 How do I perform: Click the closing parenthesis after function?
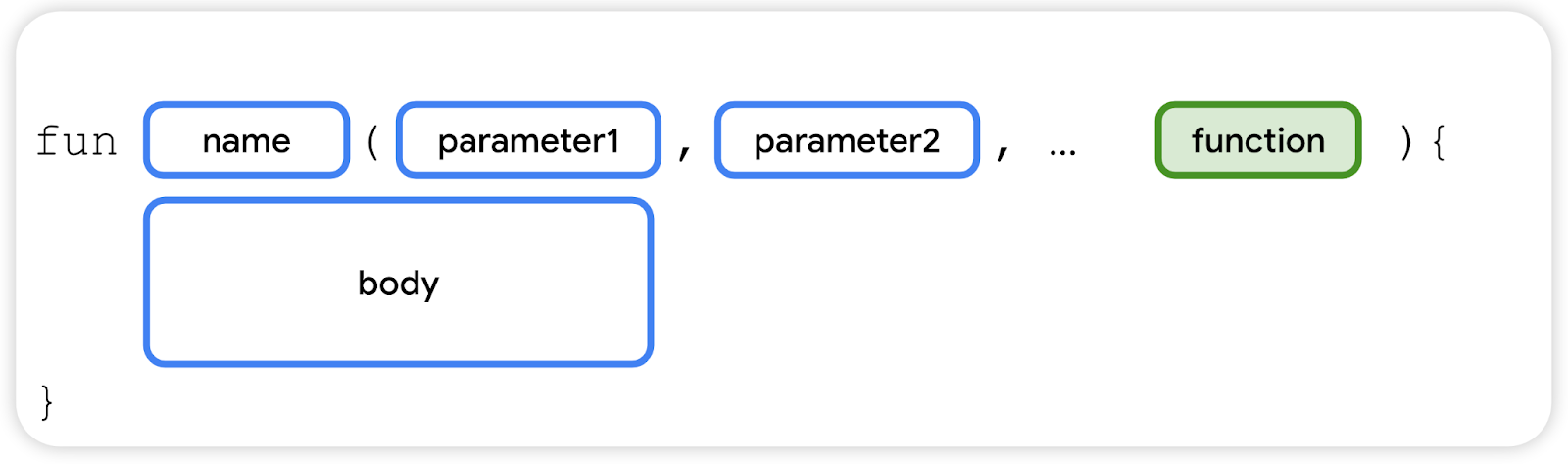point(1406,141)
